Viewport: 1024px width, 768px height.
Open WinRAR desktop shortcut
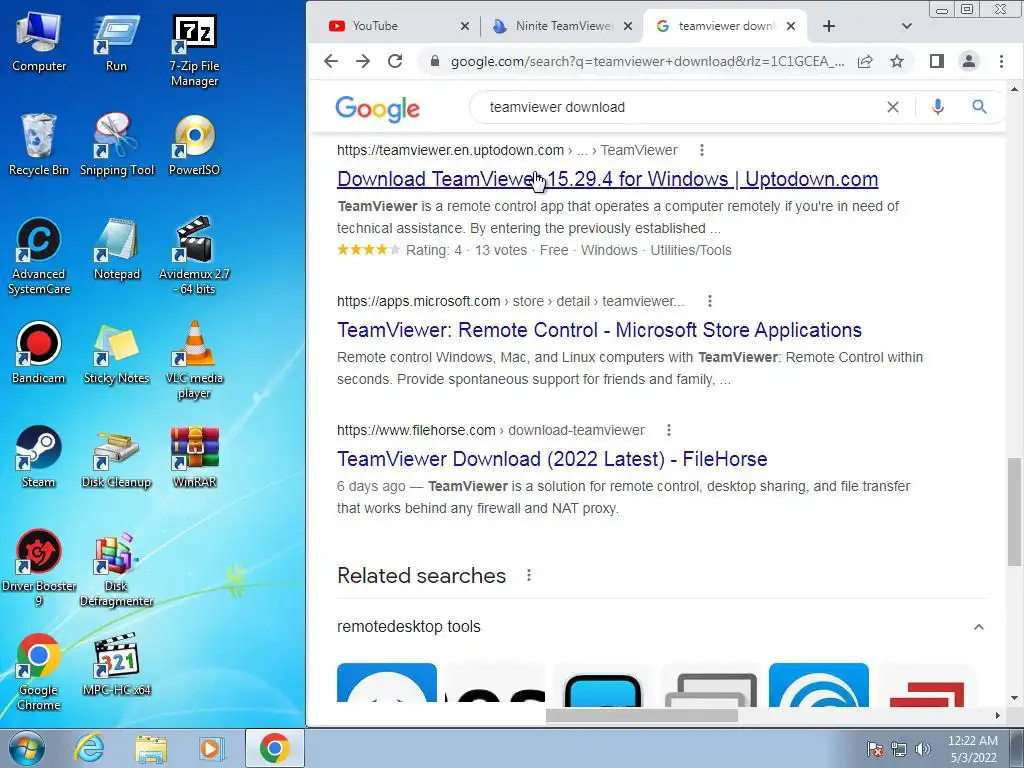pyautogui.click(x=194, y=456)
